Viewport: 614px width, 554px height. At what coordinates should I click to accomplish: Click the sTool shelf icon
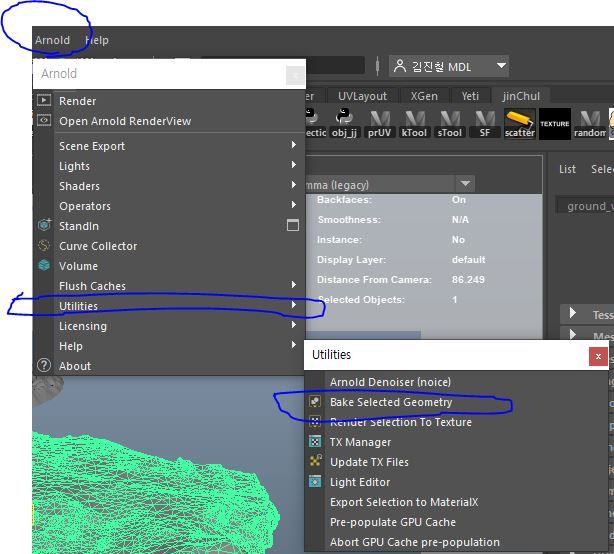click(450, 123)
